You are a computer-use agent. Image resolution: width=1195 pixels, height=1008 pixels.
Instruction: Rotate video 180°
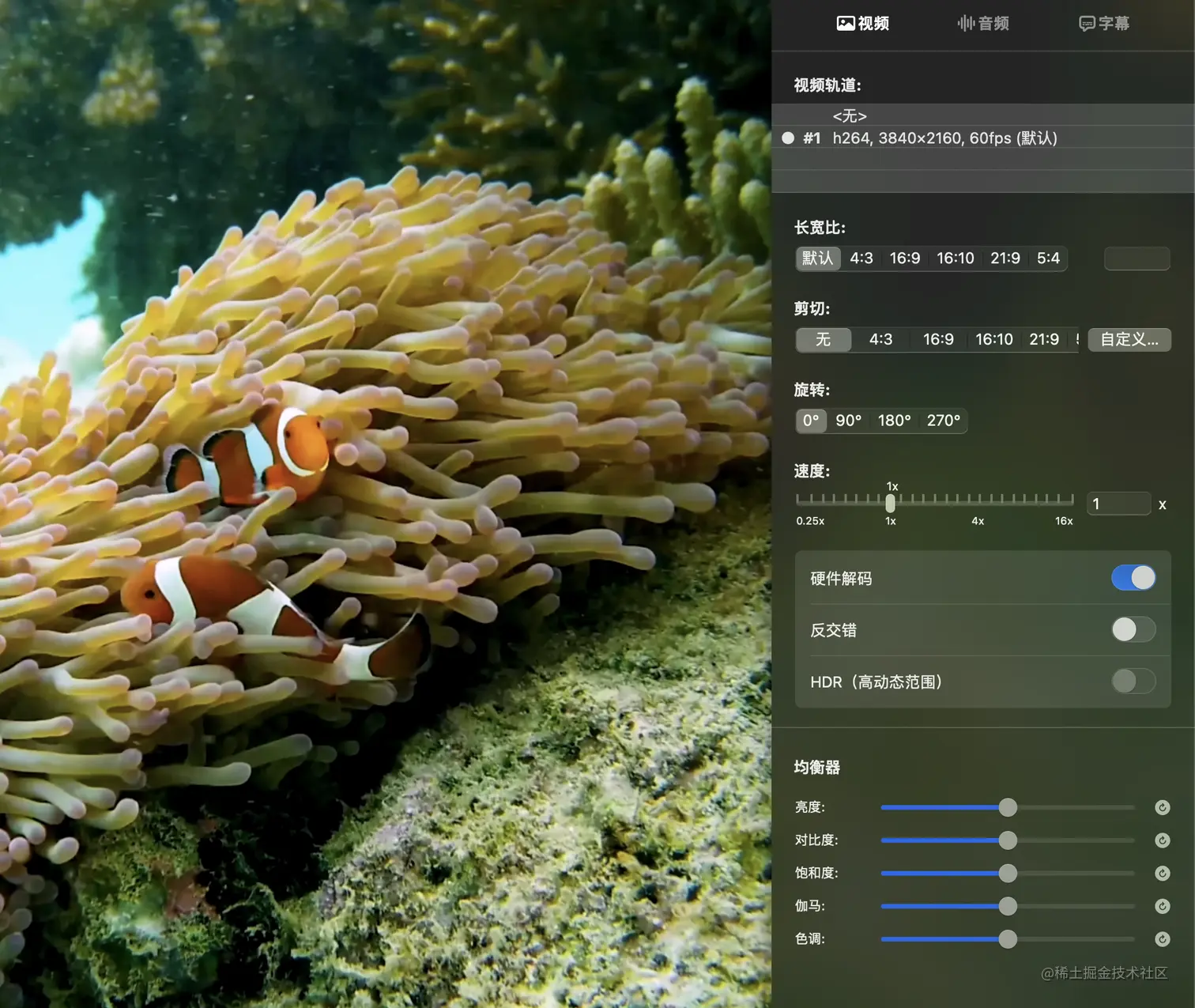pyautogui.click(x=894, y=421)
